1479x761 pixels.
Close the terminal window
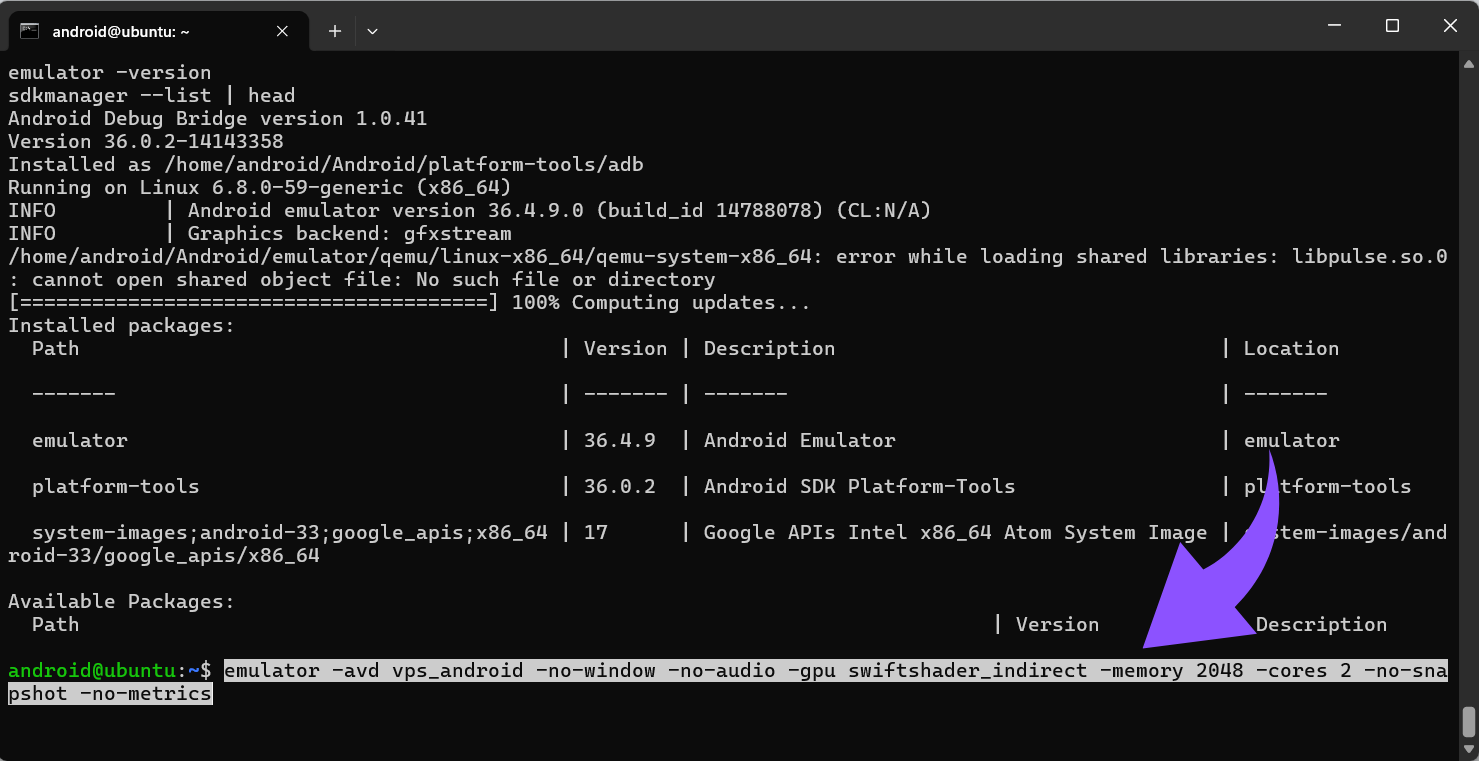tap(1450, 26)
